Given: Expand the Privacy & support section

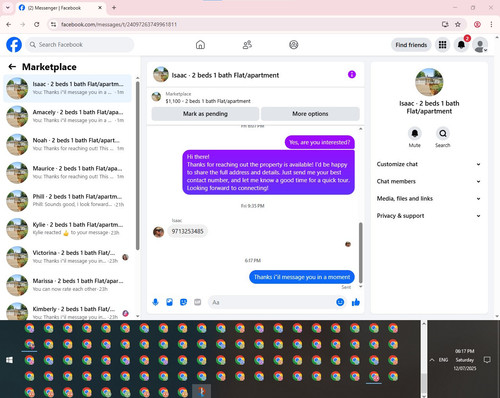Looking at the screenshot, I should click(429, 216).
